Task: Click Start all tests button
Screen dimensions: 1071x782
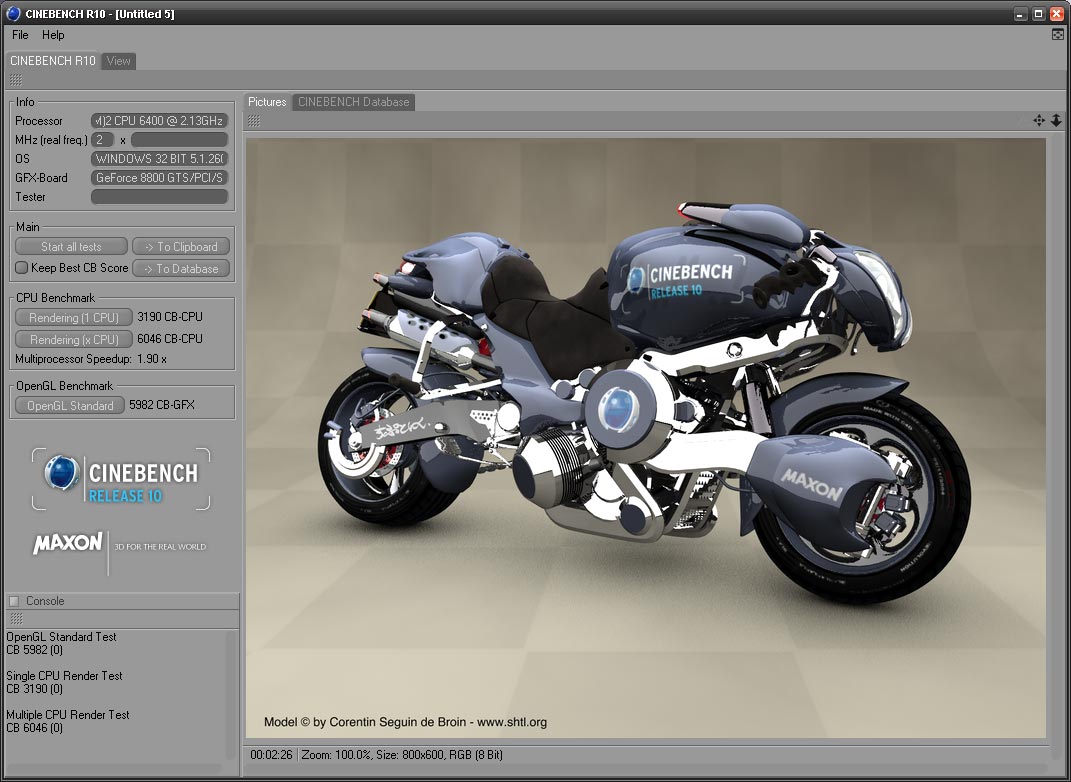Action: pos(71,247)
